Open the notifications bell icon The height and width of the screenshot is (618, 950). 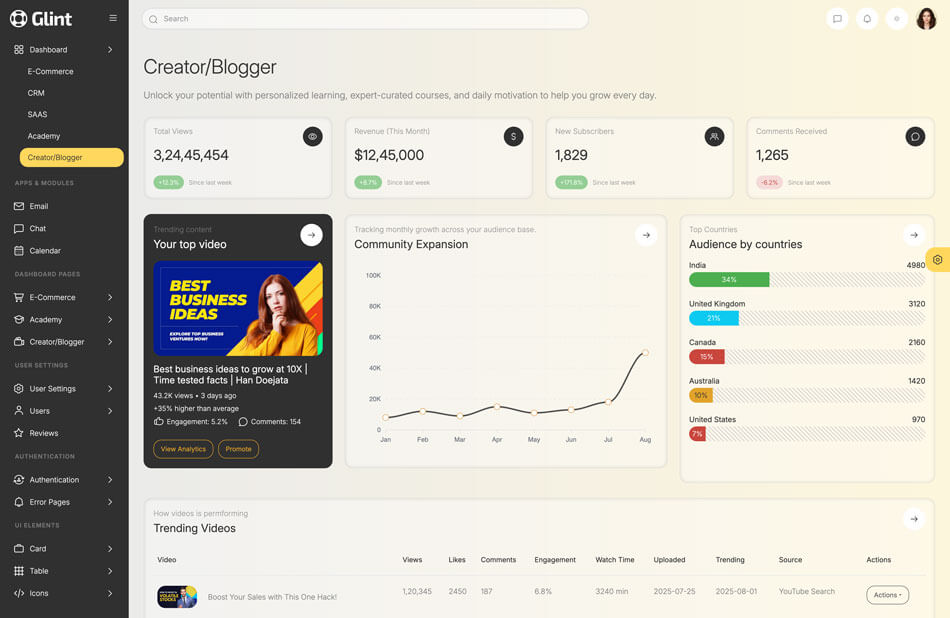[x=867, y=19]
